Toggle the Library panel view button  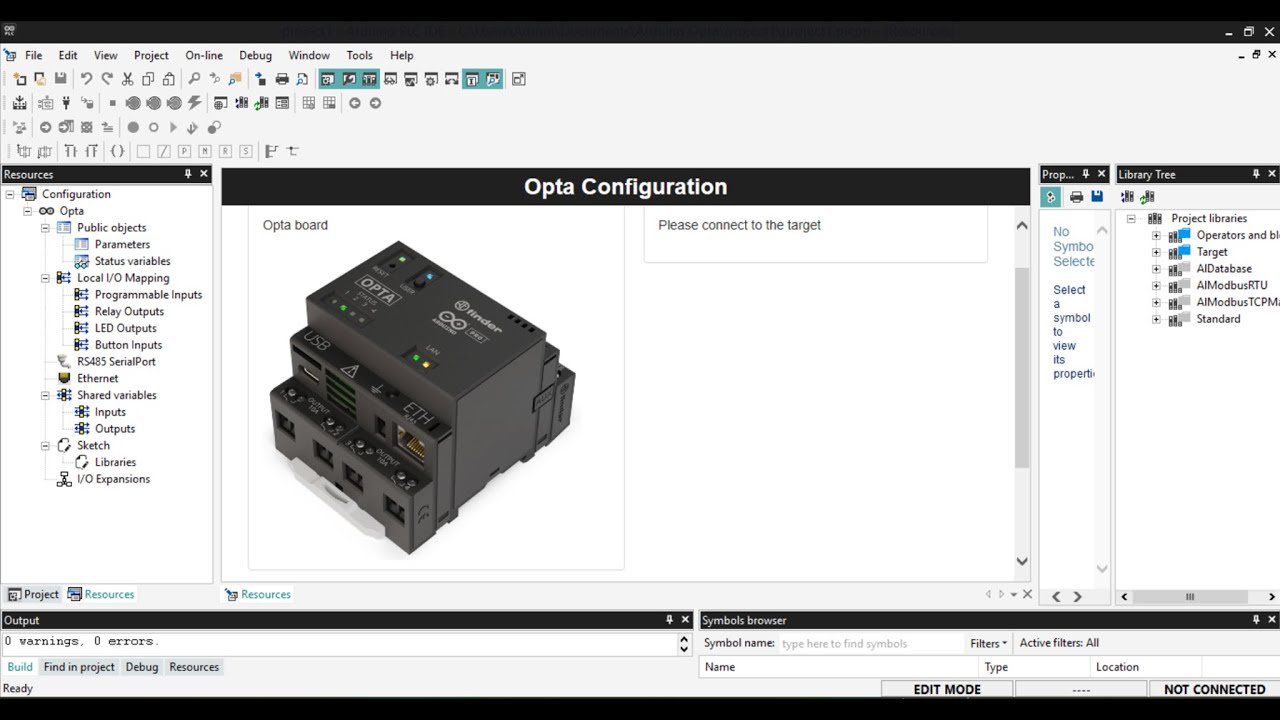pyautogui.click(x=369, y=79)
